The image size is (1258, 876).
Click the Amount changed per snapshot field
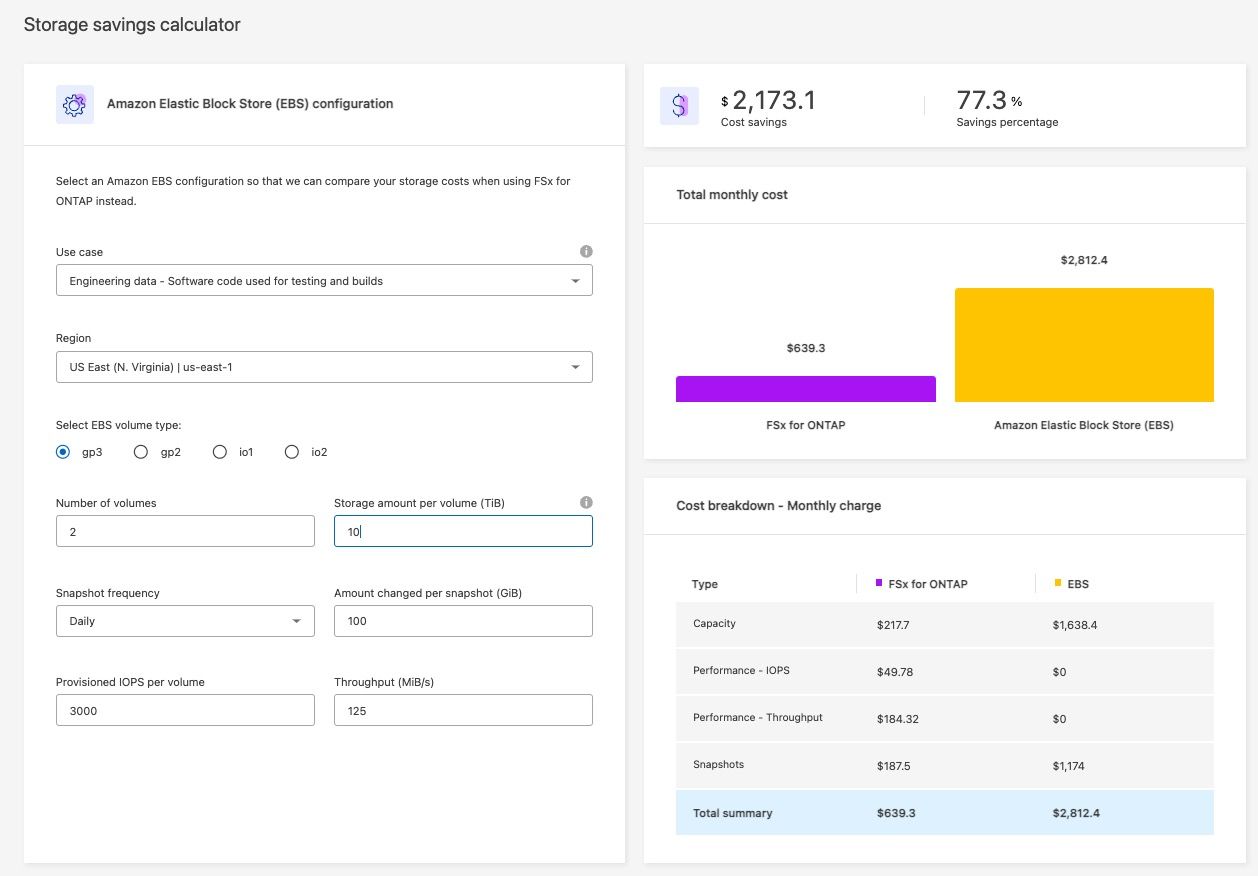pos(463,621)
